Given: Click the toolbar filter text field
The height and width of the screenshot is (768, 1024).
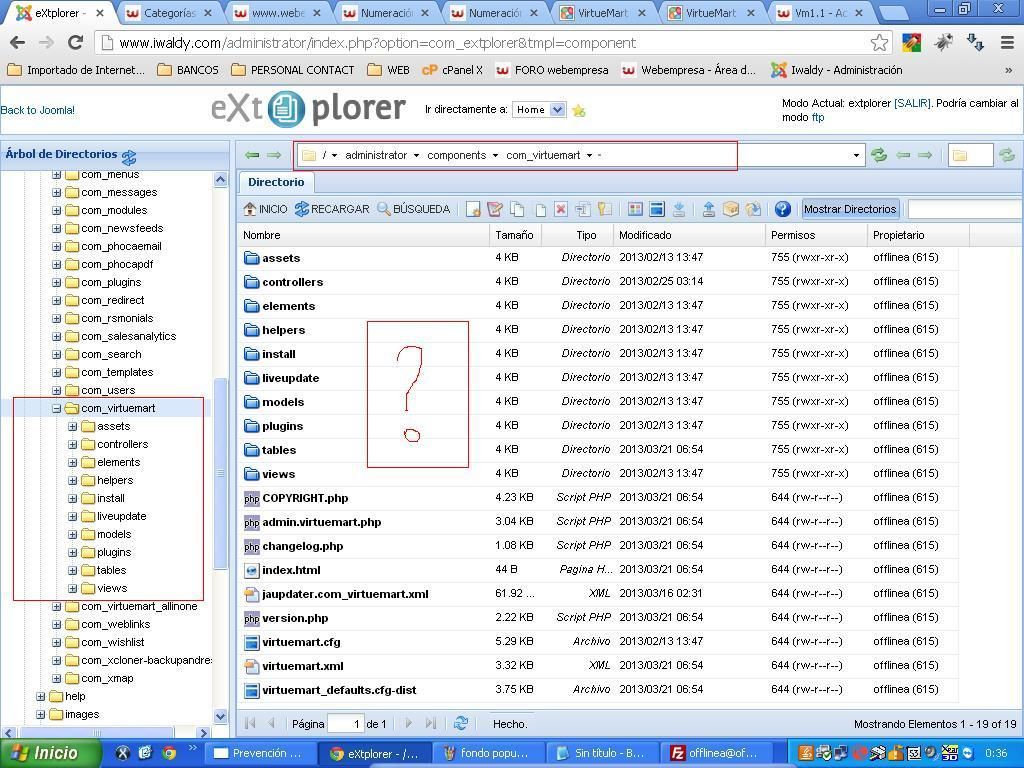Looking at the screenshot, I should pos(965,209).
